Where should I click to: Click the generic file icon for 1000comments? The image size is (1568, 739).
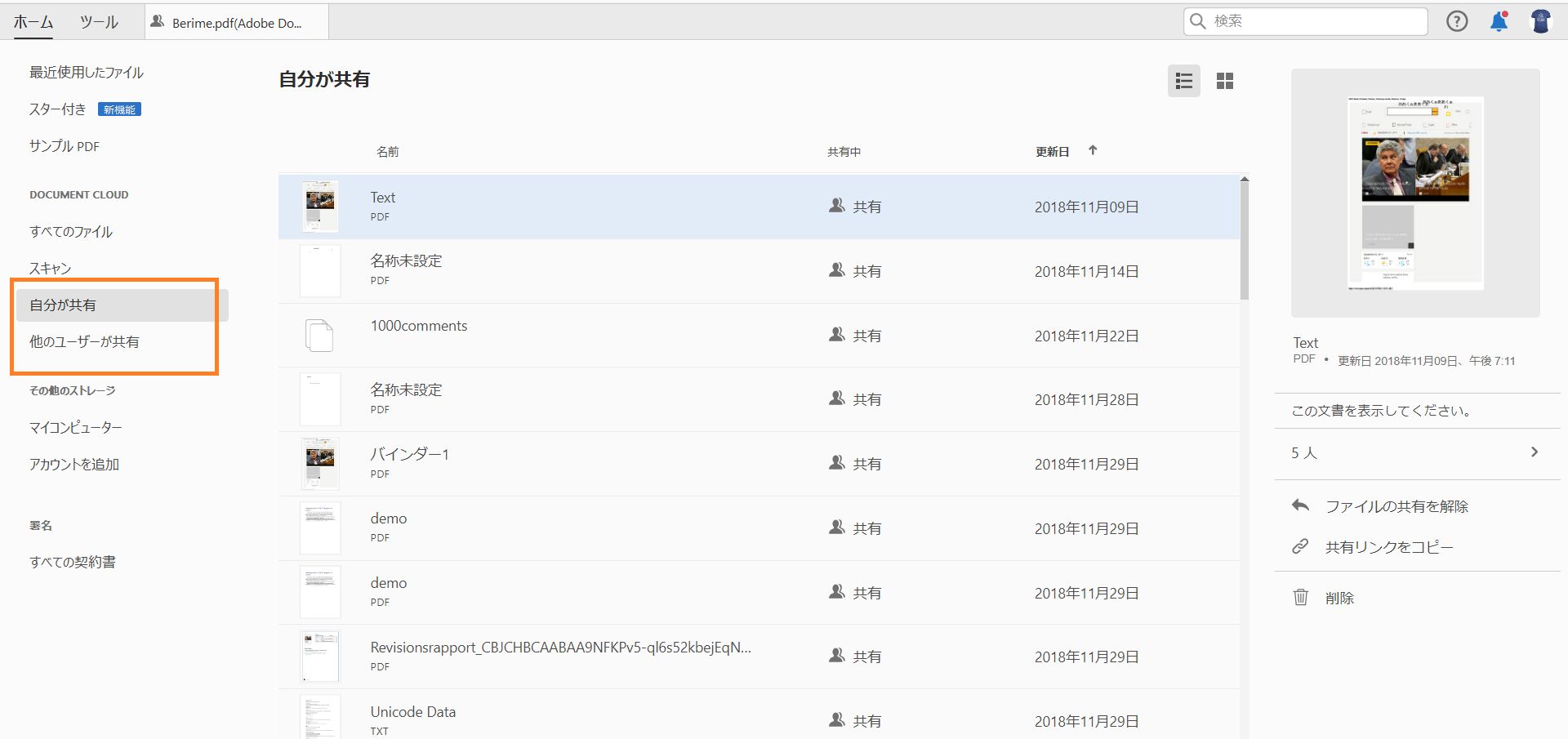pyautogui.click(x=319, y=336)
